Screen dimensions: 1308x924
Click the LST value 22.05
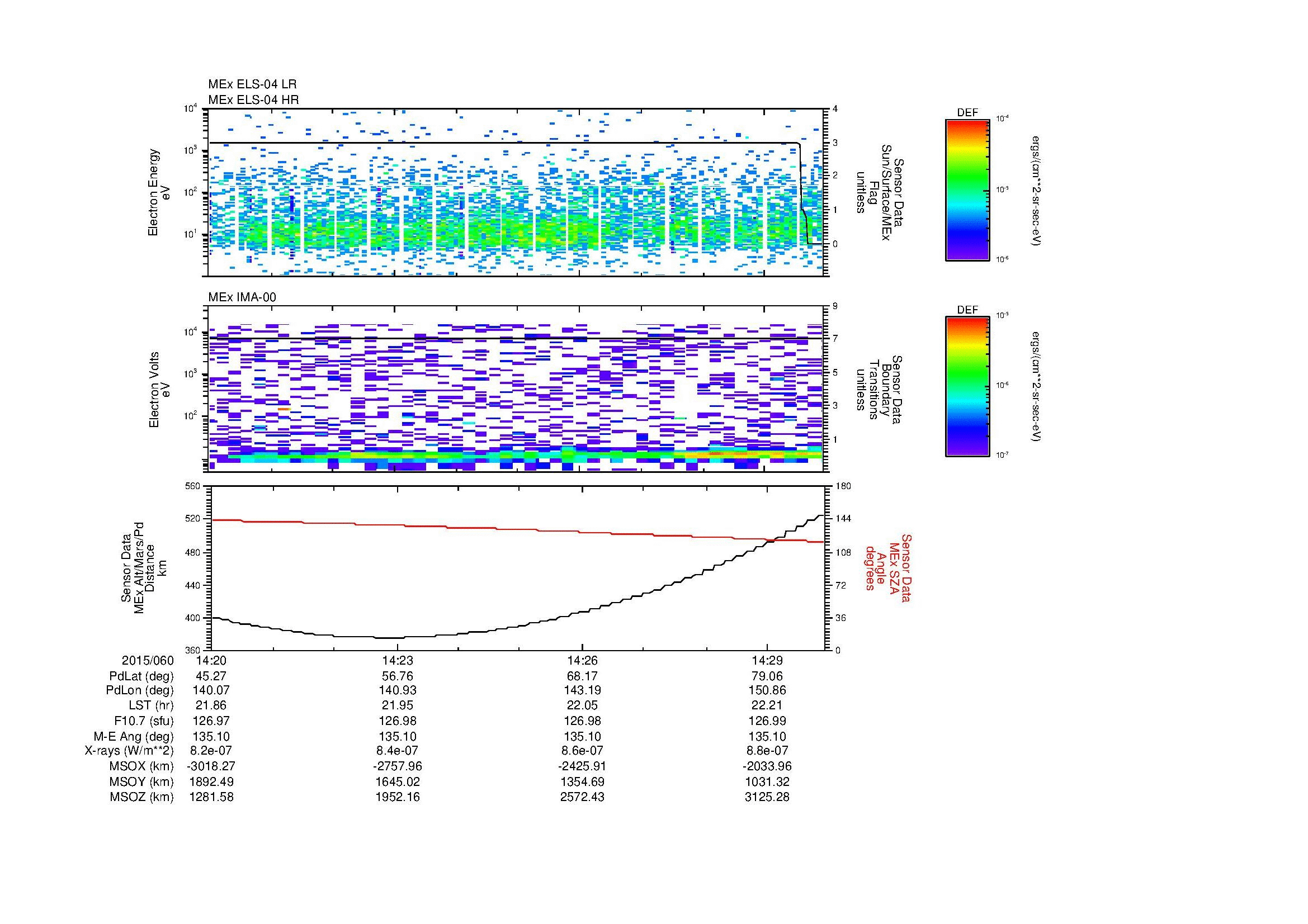click(582, 706)
